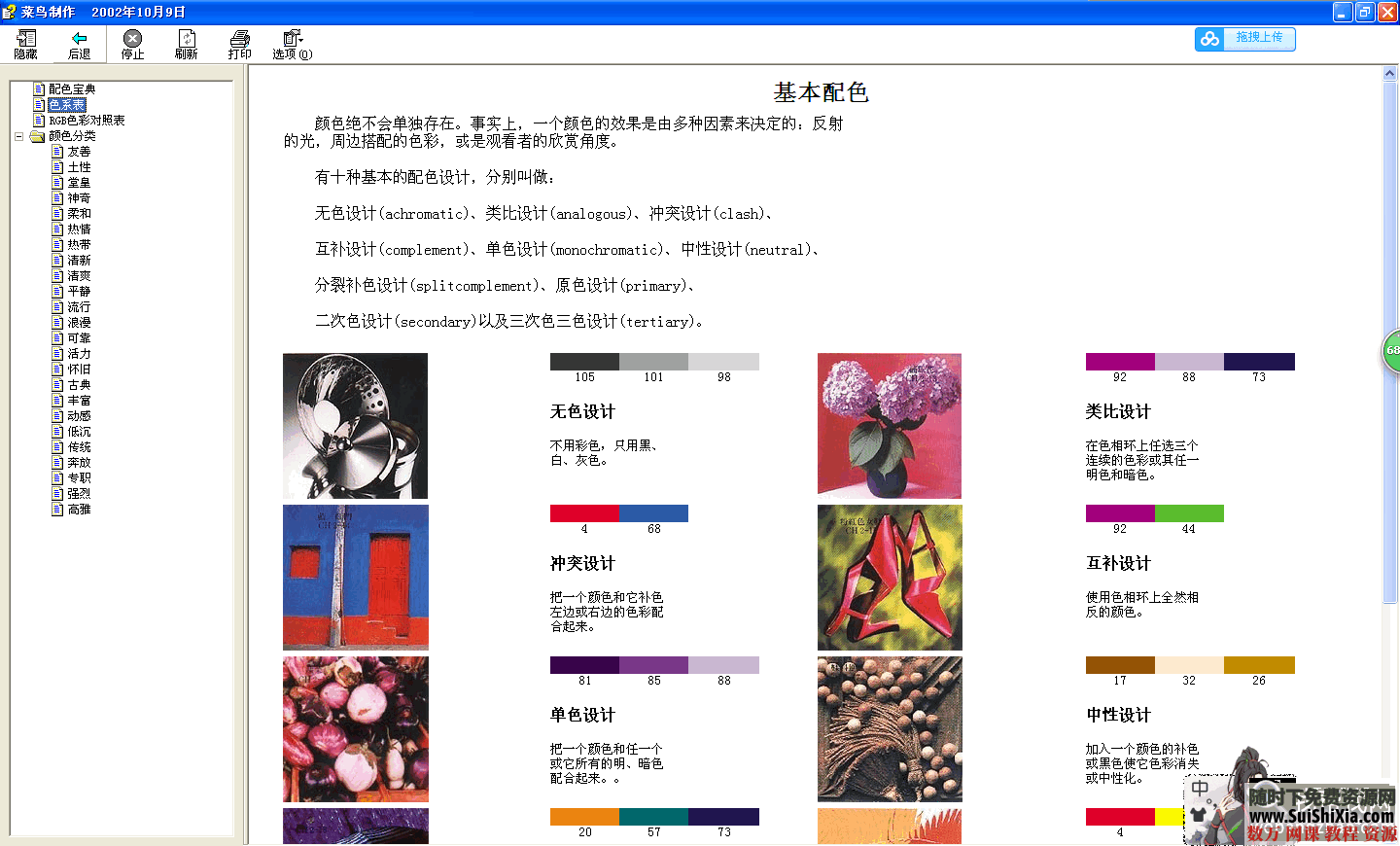Screen dimensions: 1400x846
Task: Collapse the 颜色分类 tree folder
Action: [x=18, y=136]
